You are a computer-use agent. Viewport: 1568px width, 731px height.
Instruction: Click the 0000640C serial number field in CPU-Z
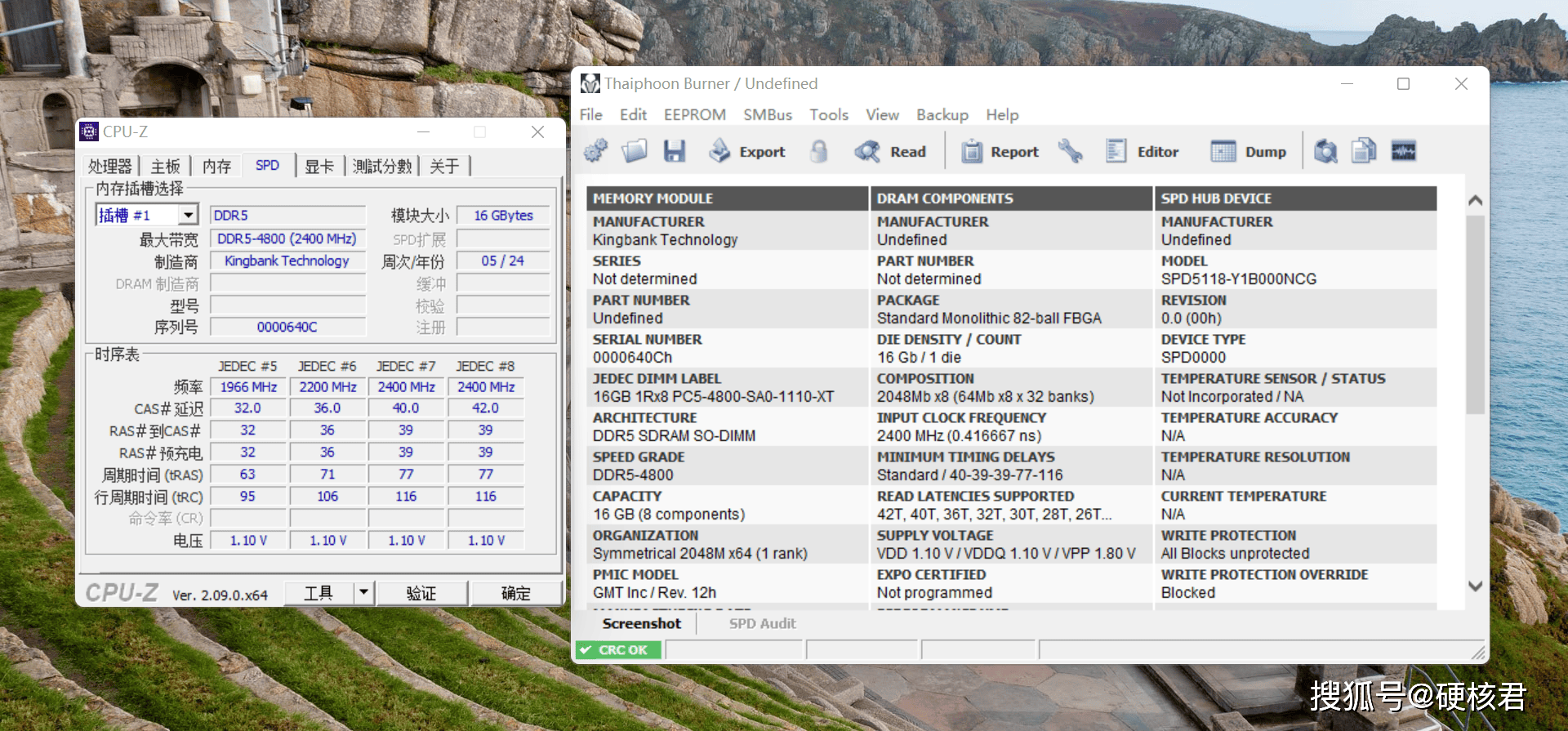[x=287, y=327]
